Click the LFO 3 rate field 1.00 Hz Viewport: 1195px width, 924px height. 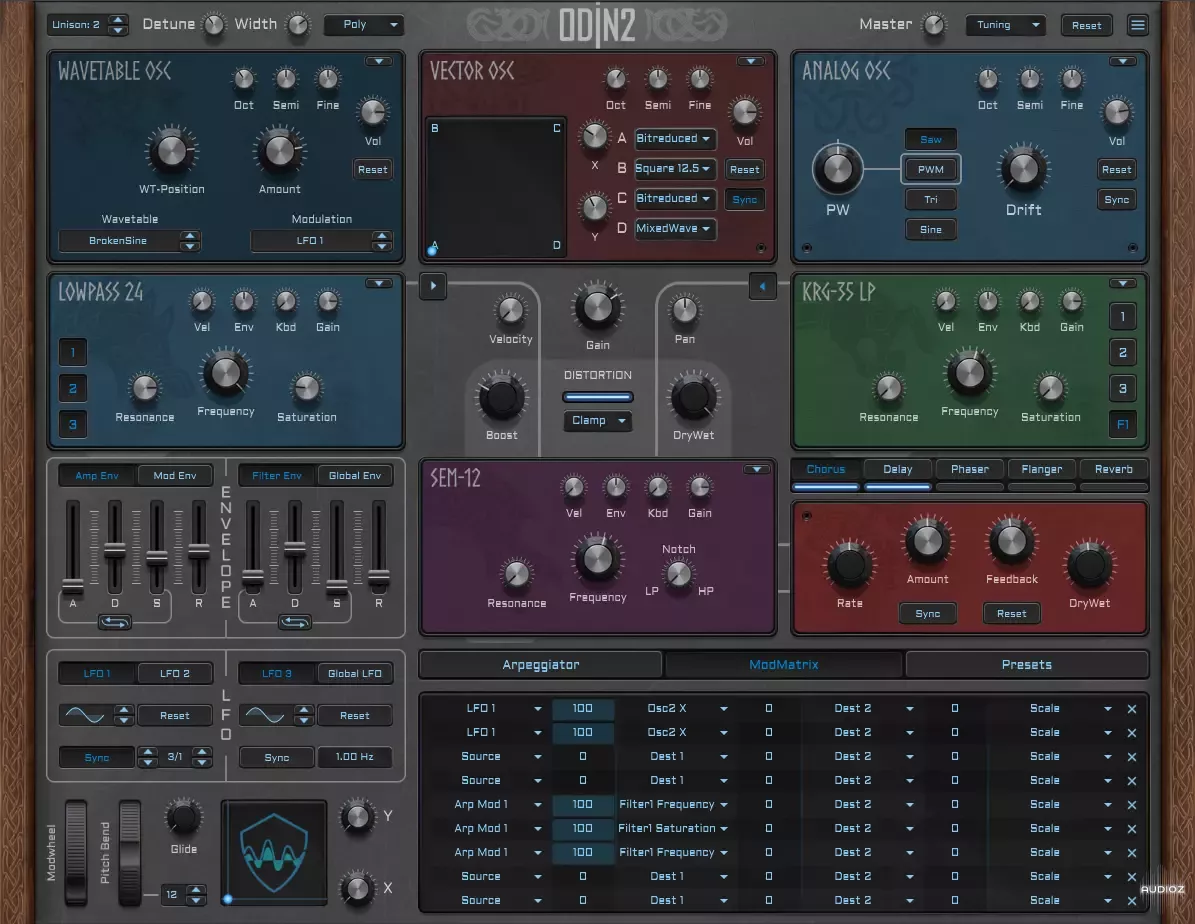pyautogui.click(x=354, y=757)
